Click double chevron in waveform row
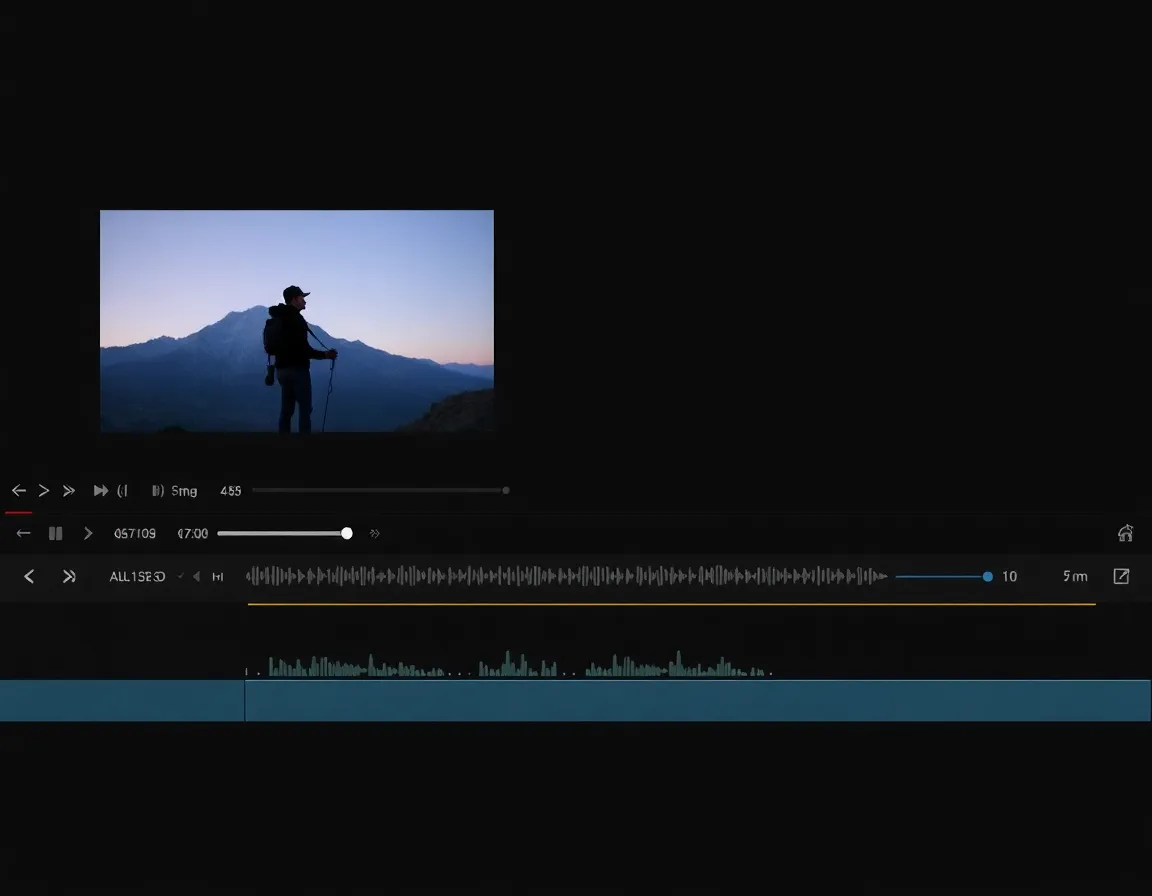 [69, 576]
